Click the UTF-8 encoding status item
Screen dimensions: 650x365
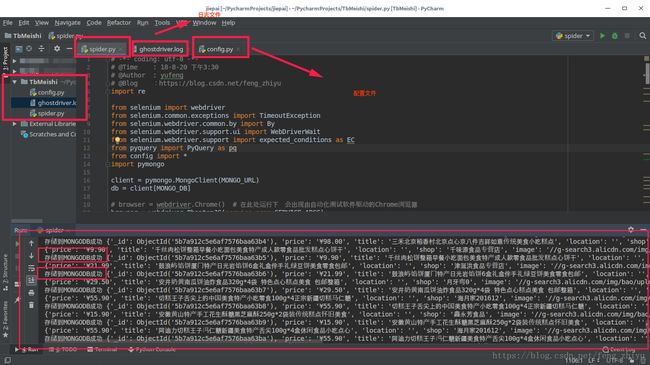tap(614, 361)
